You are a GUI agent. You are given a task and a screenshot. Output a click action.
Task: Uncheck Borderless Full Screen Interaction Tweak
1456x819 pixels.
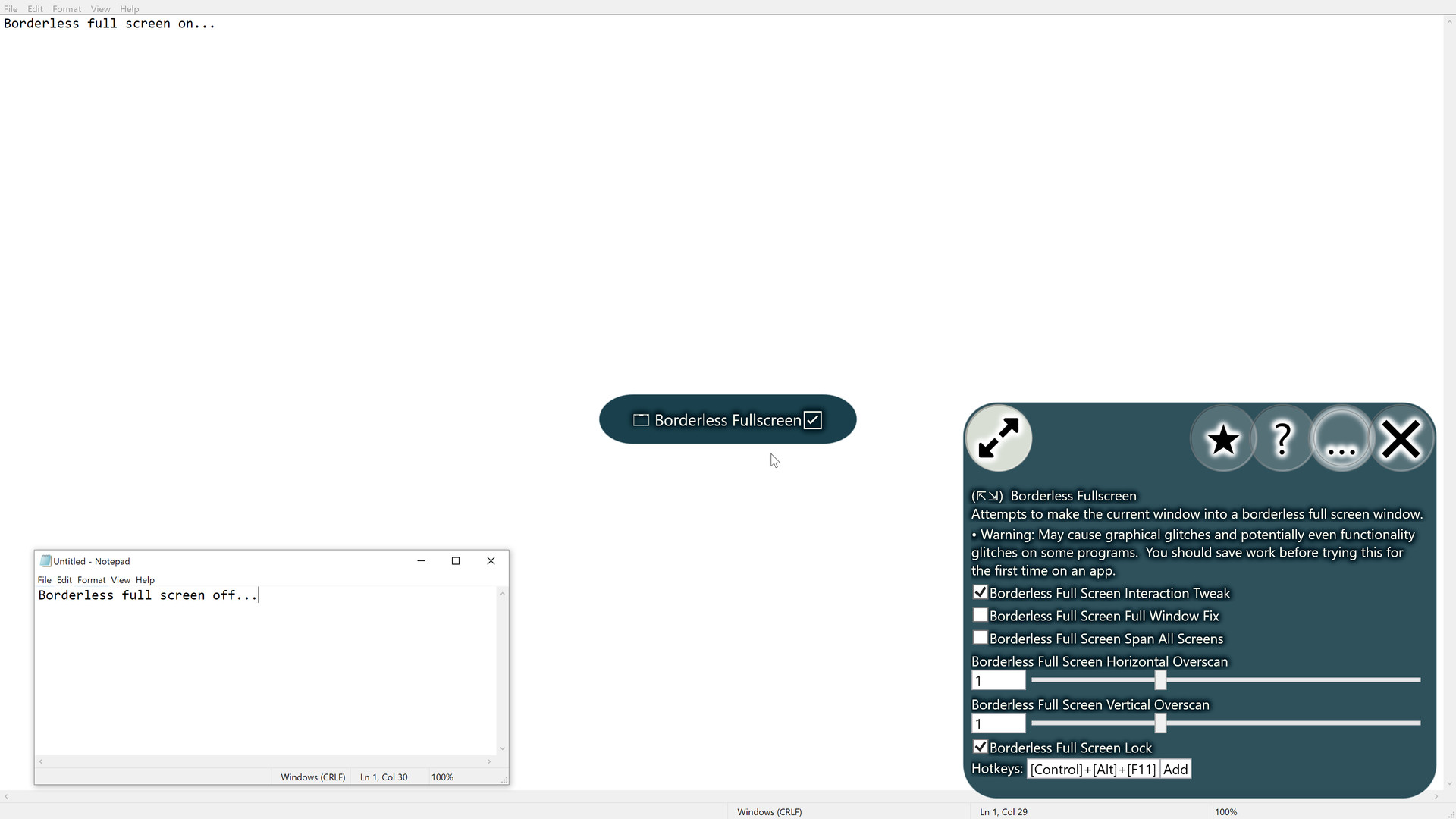click(x=980, y=592)
